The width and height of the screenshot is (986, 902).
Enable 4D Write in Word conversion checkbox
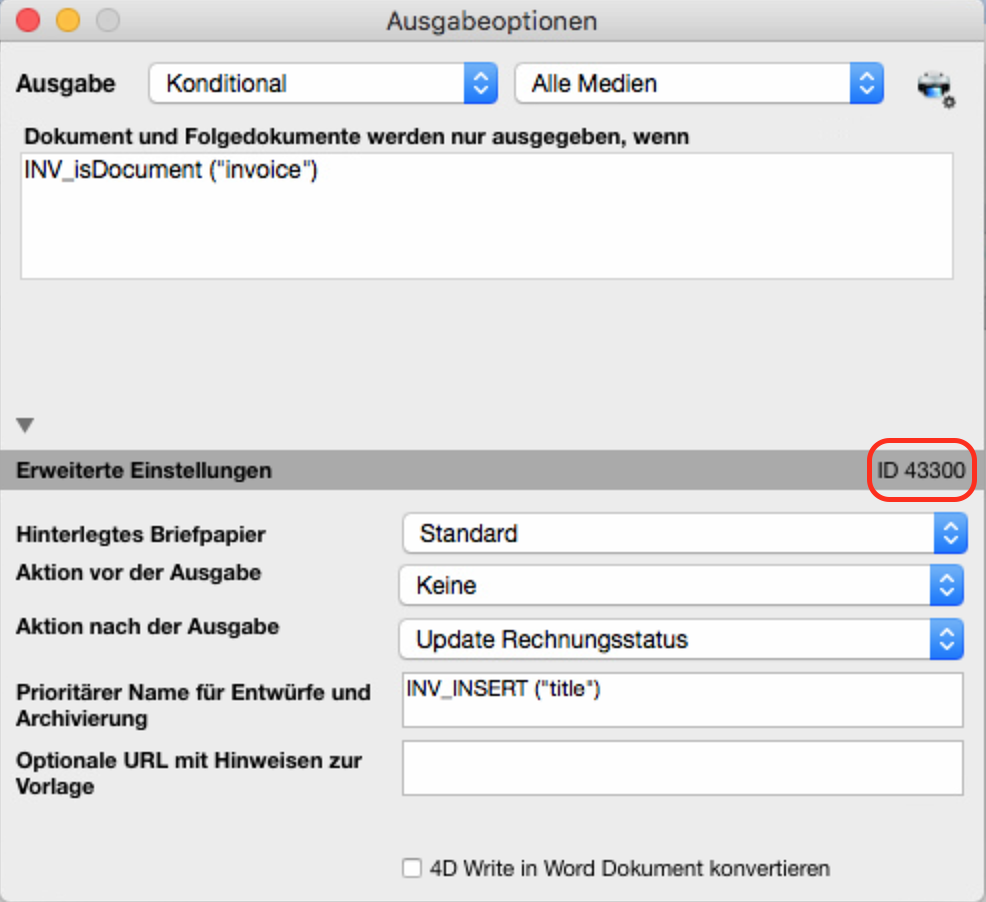pos(412,868)
